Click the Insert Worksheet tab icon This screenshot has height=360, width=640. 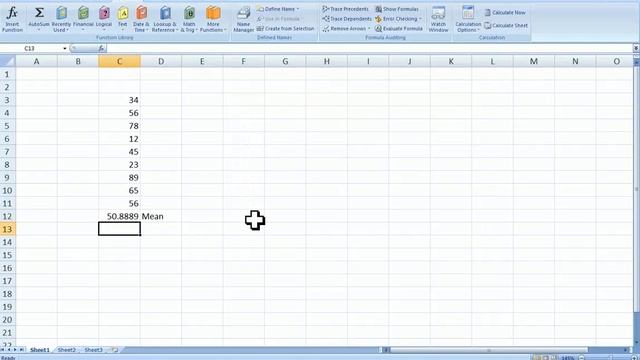click(x=115, y=350)
